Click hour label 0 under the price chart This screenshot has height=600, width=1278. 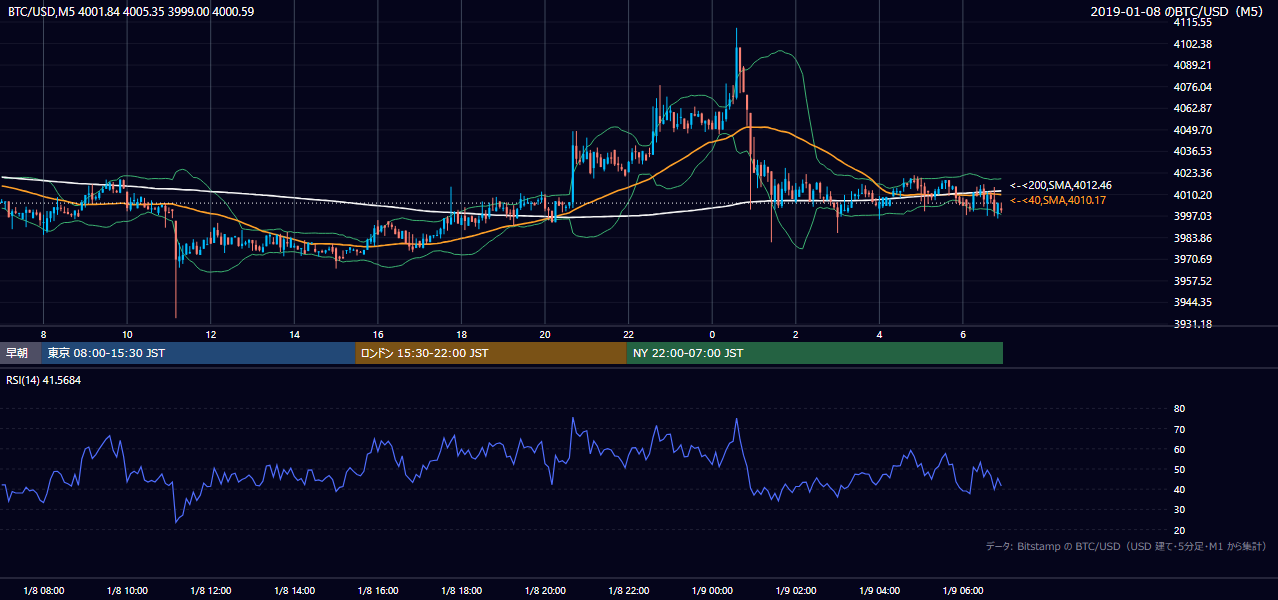712,334
